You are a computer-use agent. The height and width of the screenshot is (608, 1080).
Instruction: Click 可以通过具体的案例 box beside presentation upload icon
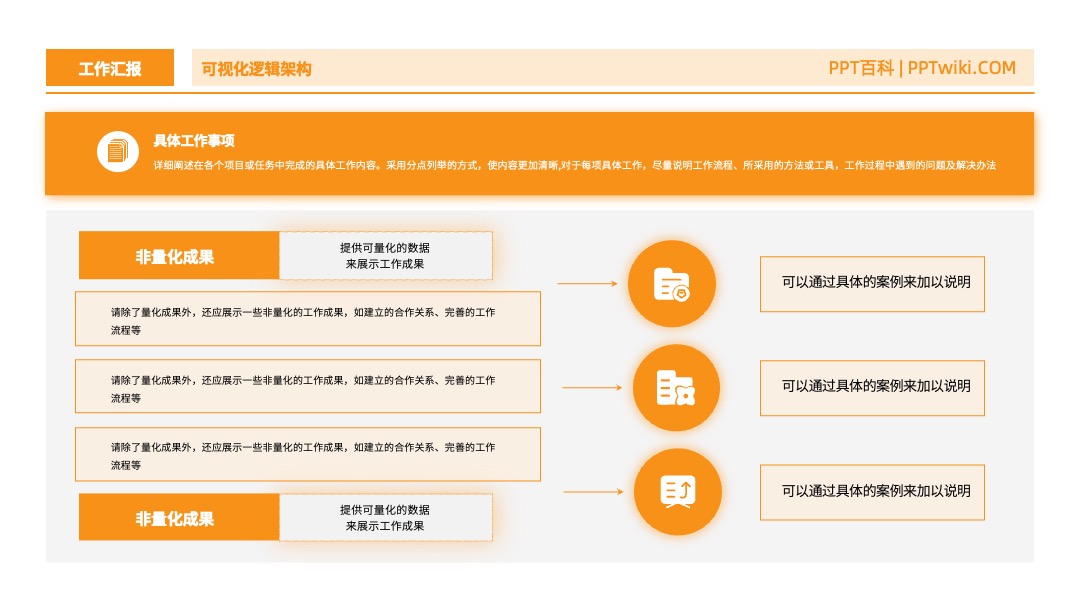click(872, 492)
